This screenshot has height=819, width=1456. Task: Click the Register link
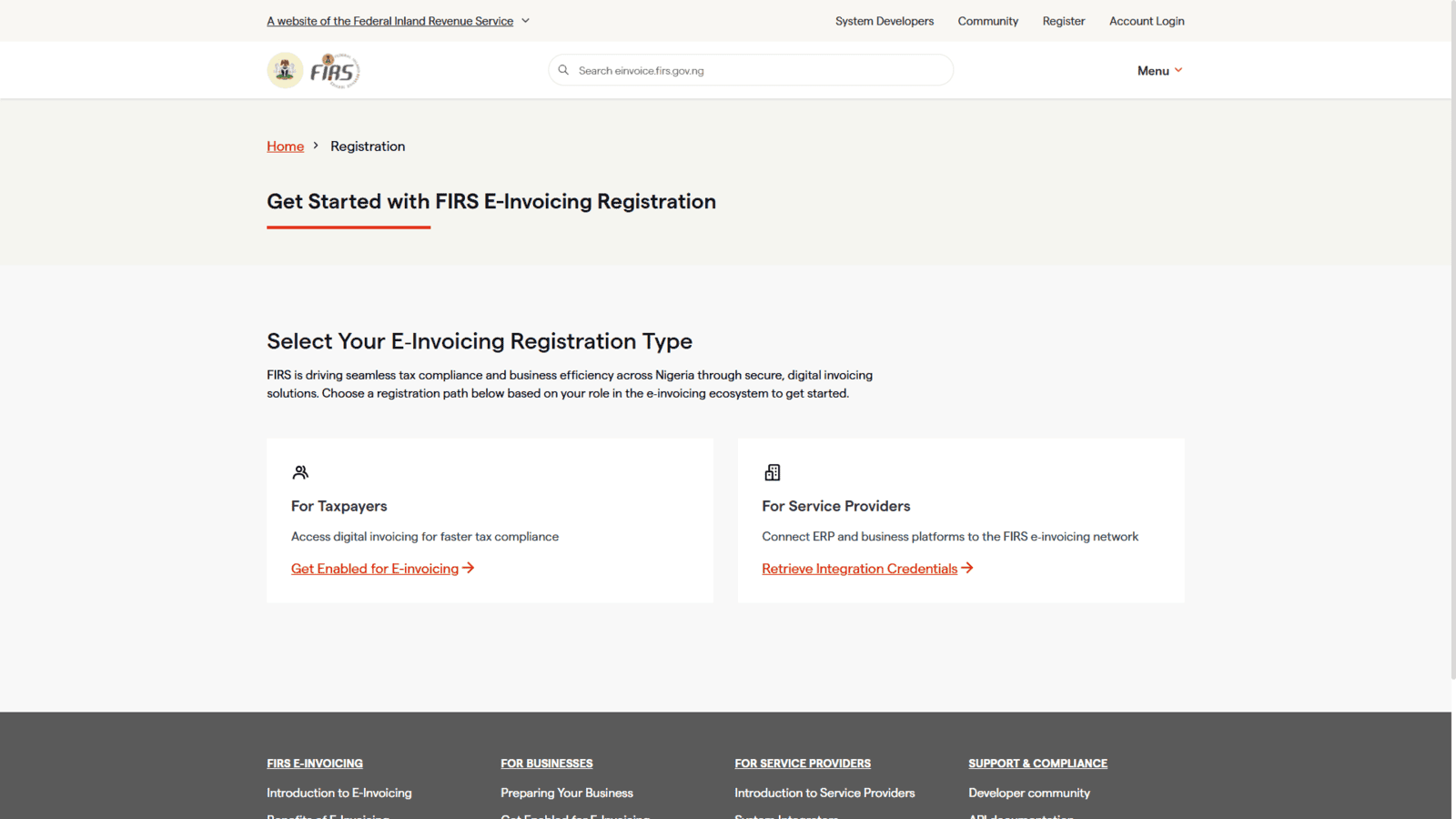[x=1063, y=20]
